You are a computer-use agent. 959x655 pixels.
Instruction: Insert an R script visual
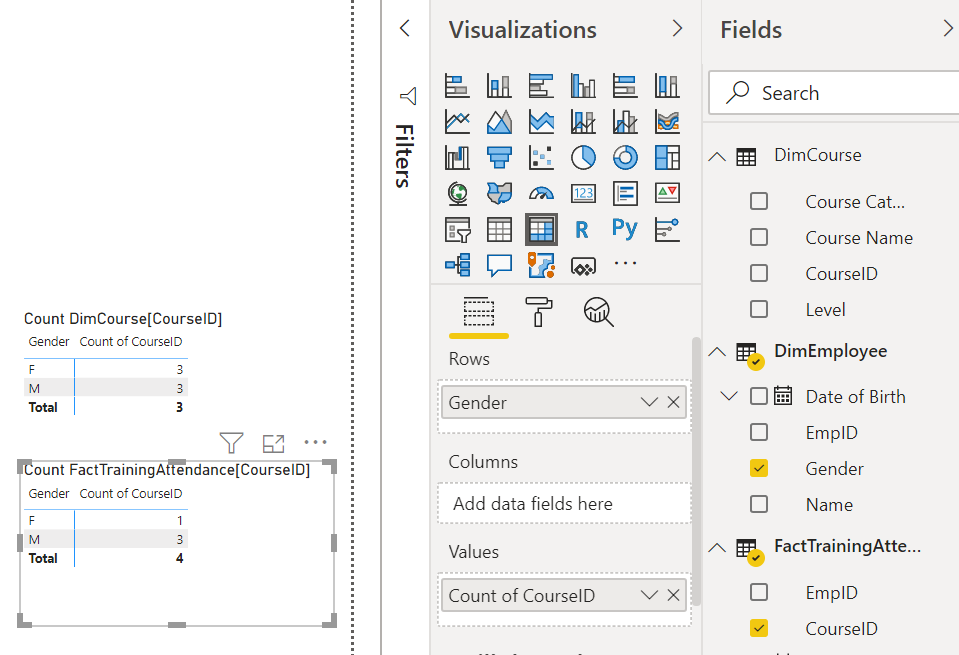tap(583, 229)
